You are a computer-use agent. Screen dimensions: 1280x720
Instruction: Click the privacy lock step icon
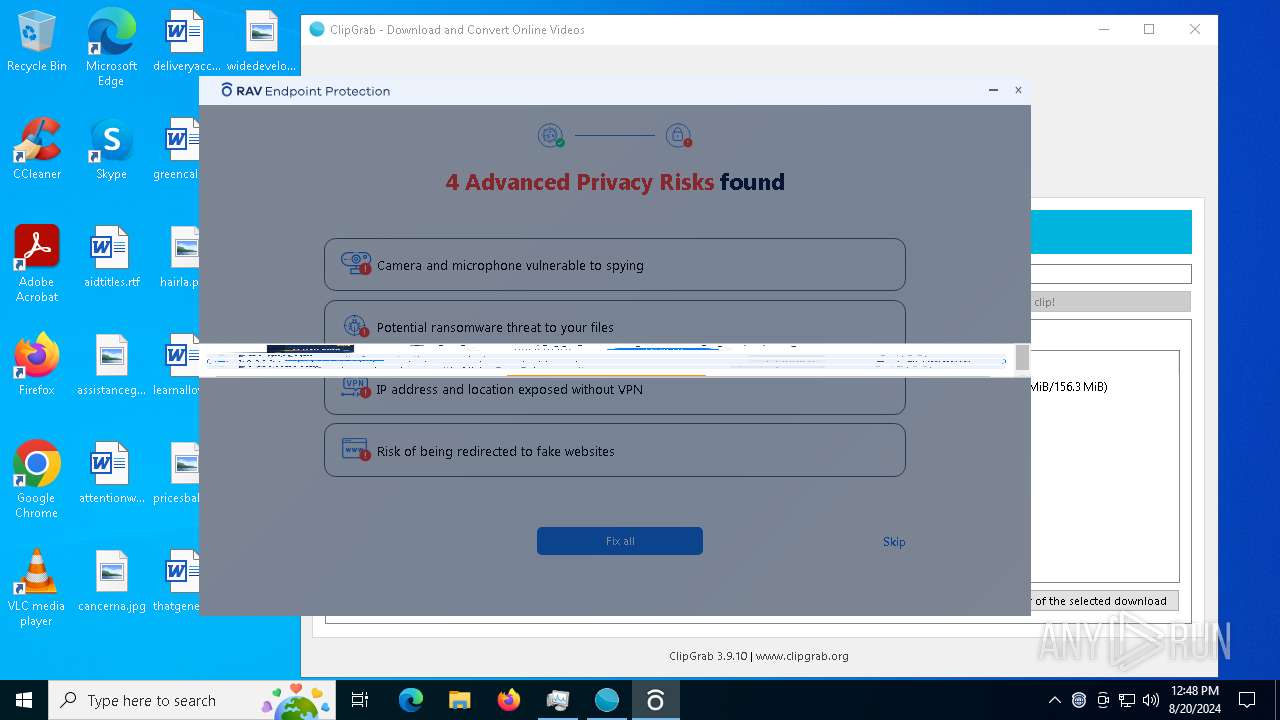[679, 135]
